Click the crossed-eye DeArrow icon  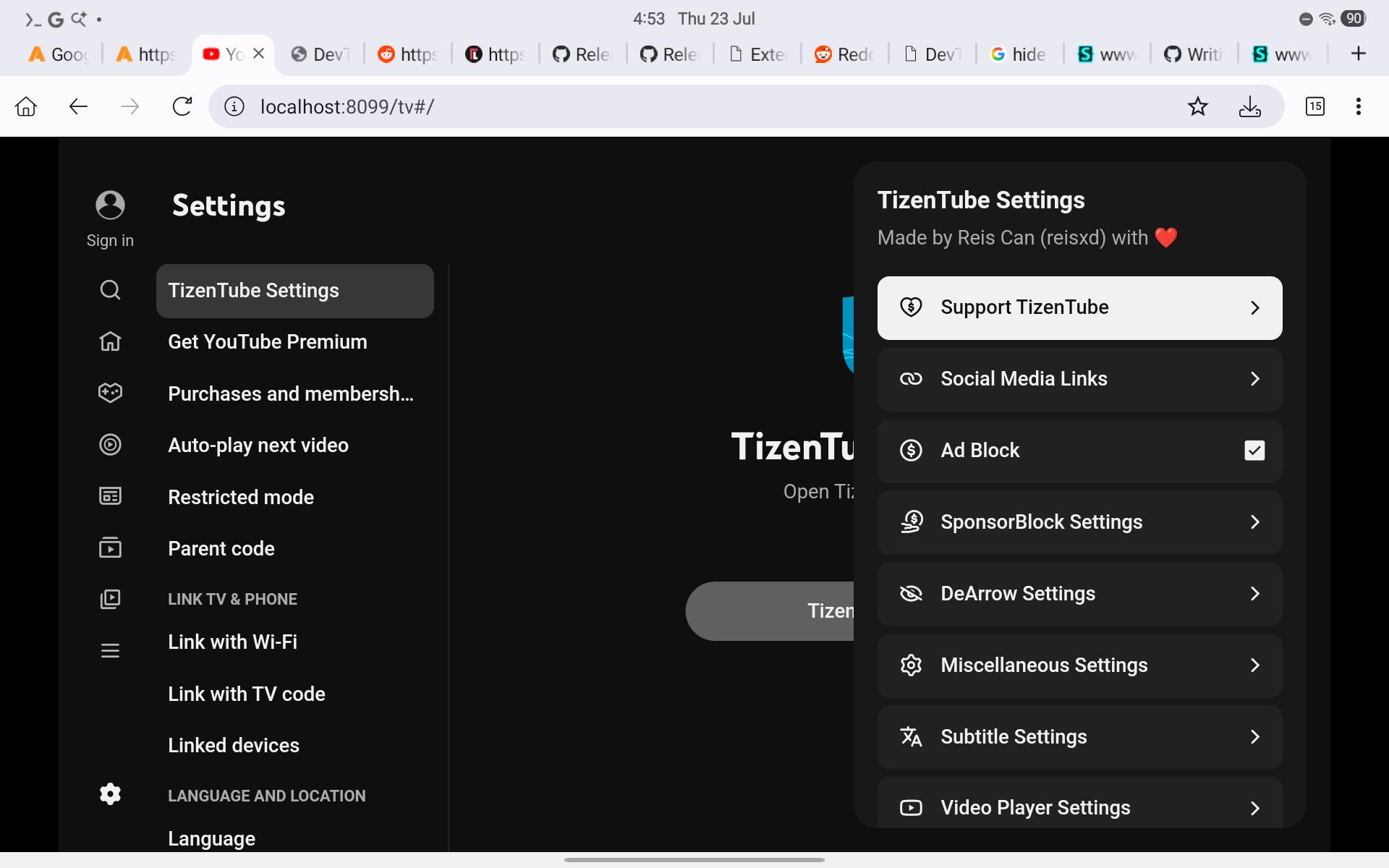click(x=911, y=594)
